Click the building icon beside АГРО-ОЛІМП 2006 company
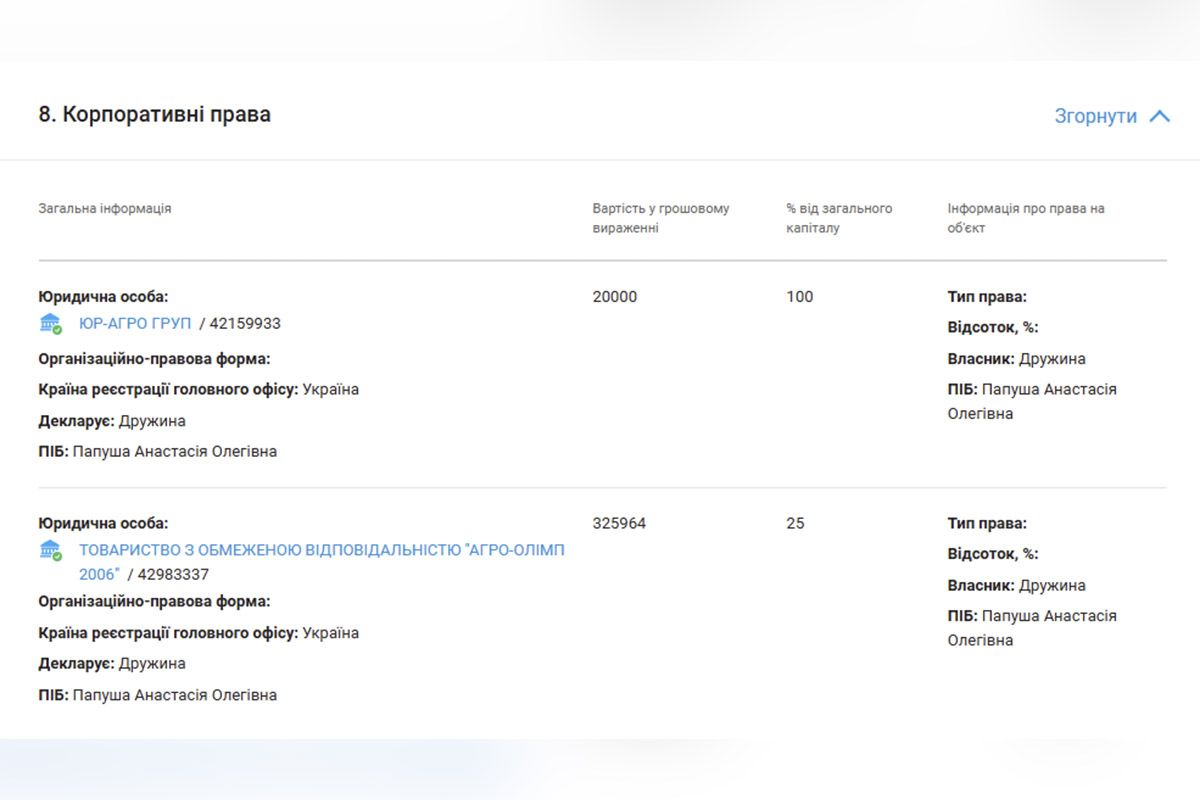This screenshot has height=800, width=1200. point(50,550)
